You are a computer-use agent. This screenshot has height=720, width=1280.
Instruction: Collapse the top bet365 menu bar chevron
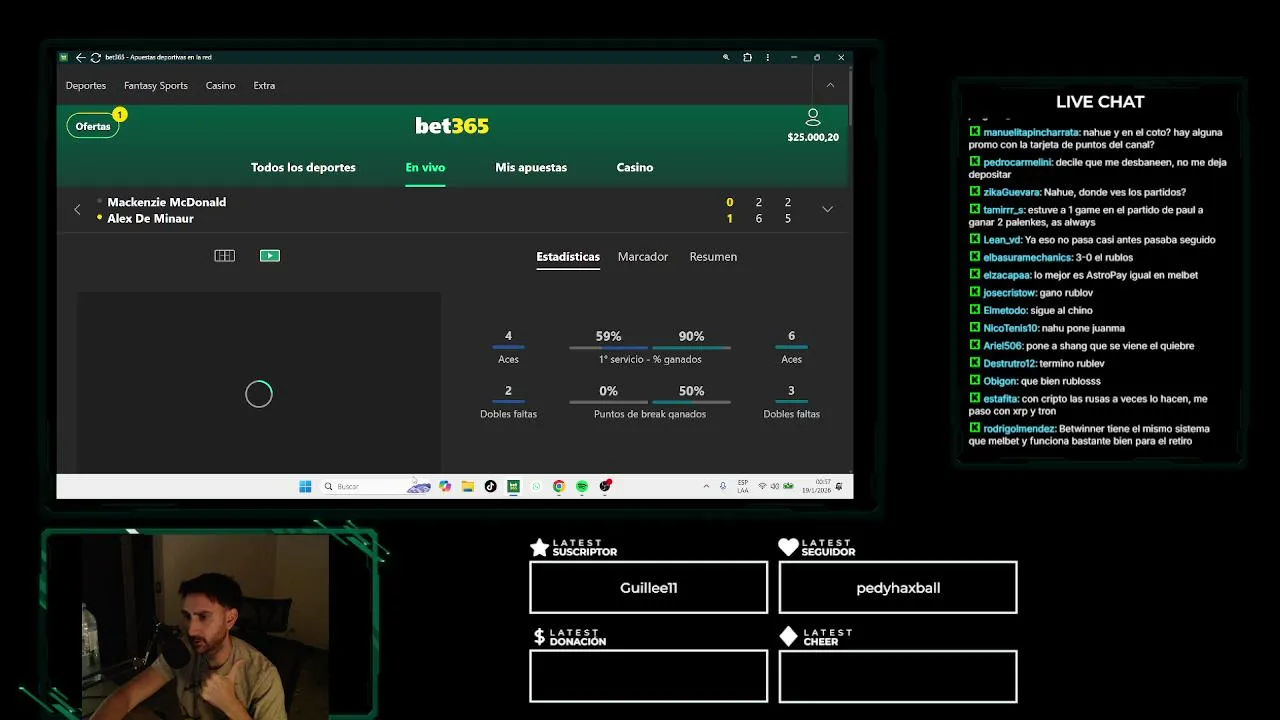pos(830,85)
